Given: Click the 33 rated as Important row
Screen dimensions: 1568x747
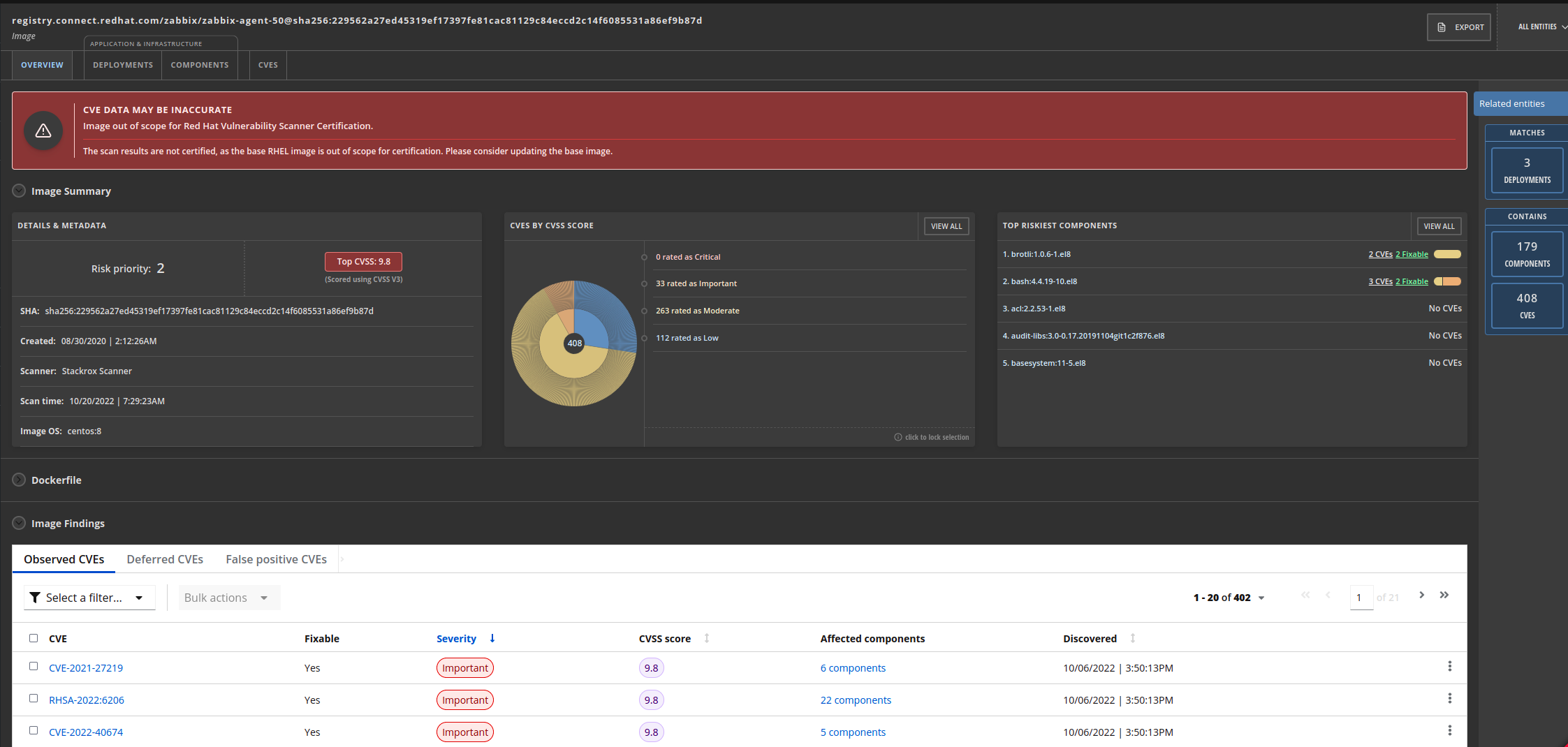Looking at the screenshot, I should [x=810, y=283].
